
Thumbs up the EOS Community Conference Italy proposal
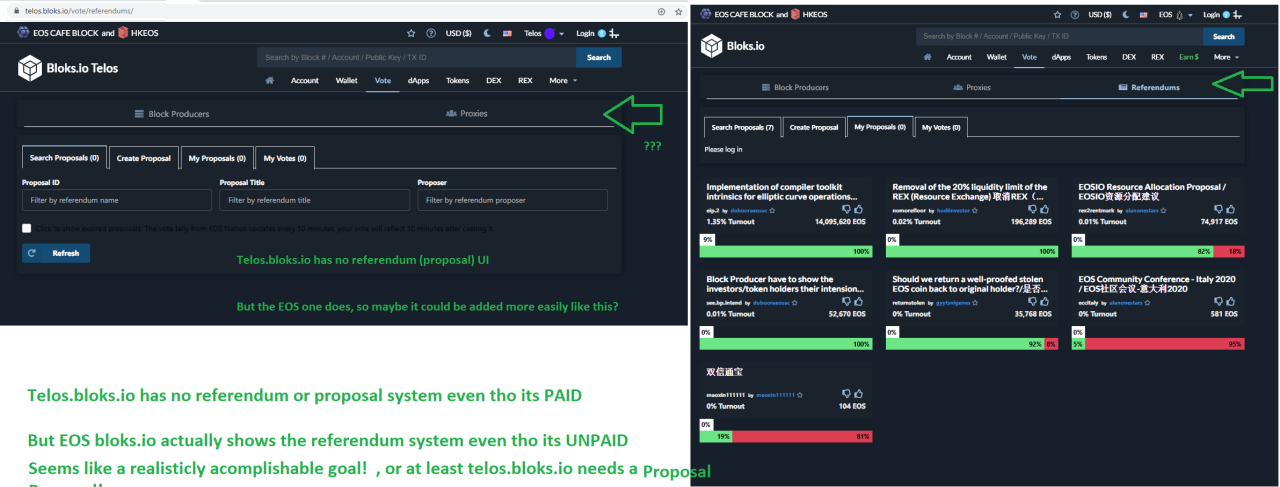point(1231,302)
